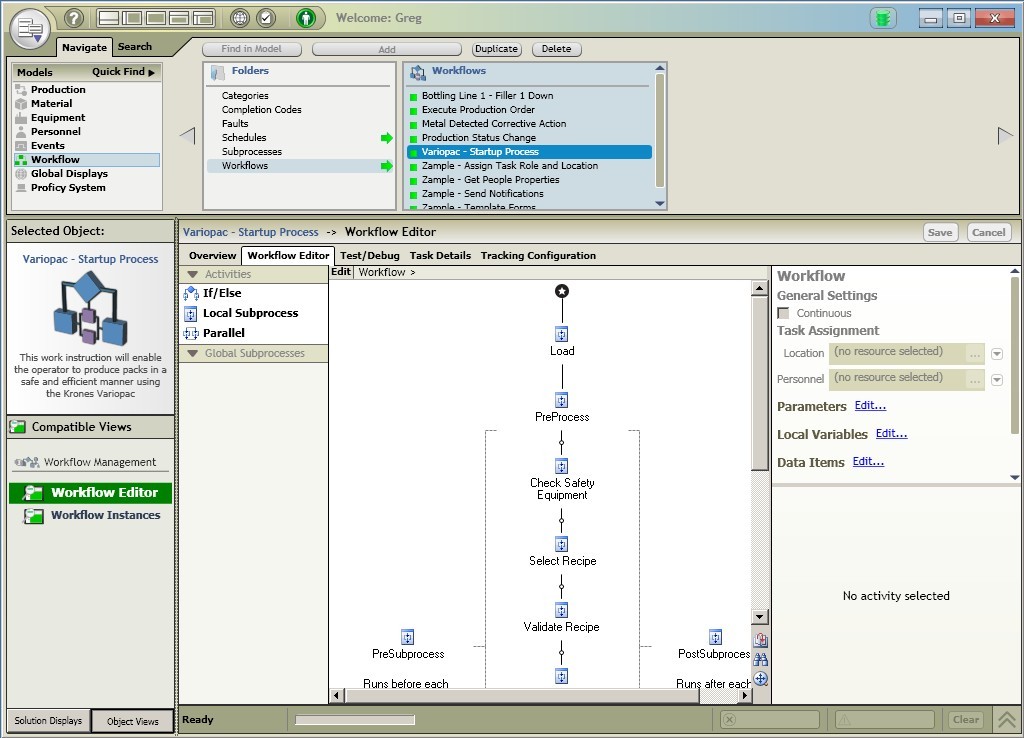The height and width of the screenshot is (738, 1024).
Task: Select the PreProcess activity icon
Action: 562,400
